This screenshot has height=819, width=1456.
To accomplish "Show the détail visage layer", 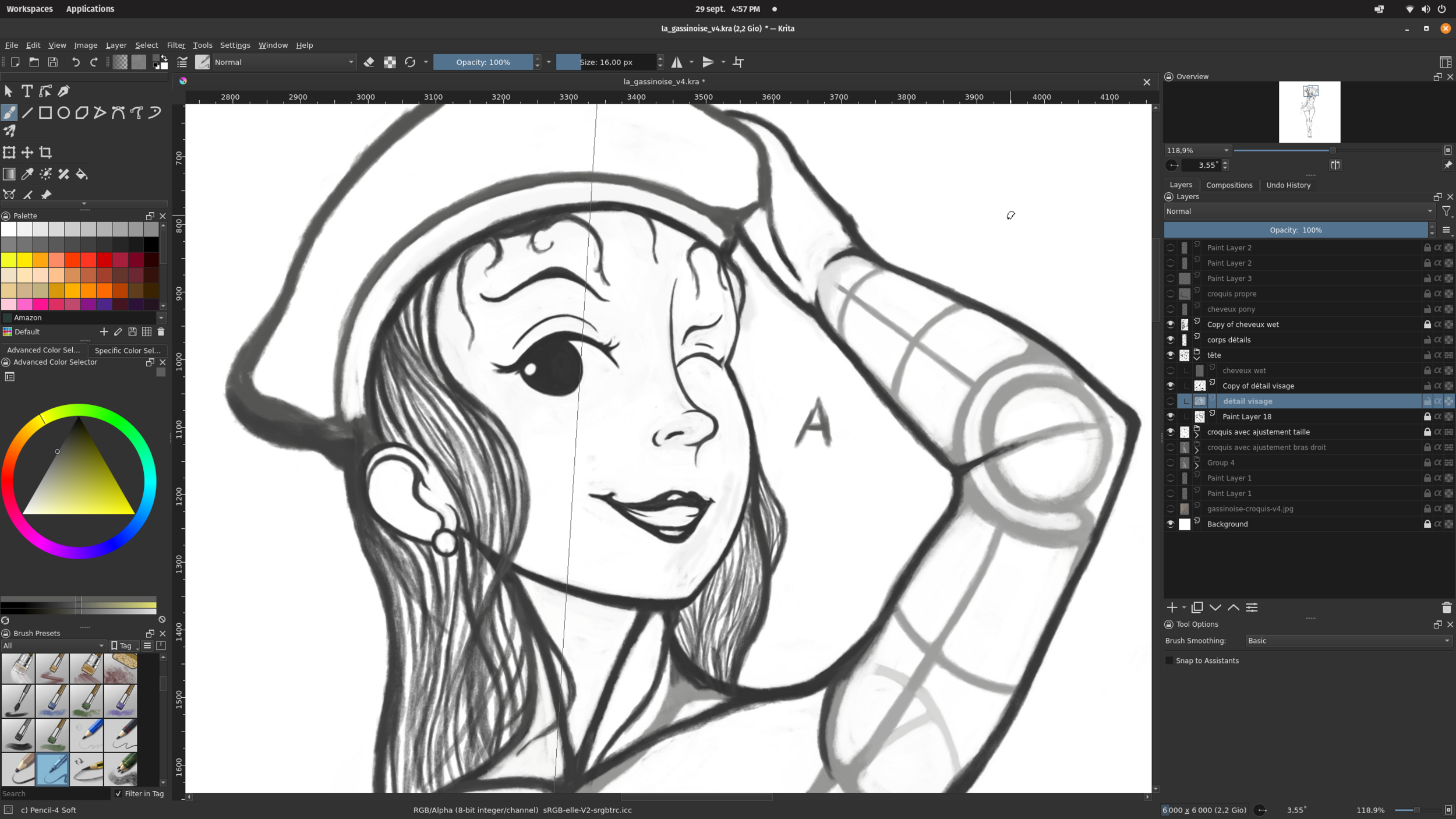I will tap(1170, 401).
